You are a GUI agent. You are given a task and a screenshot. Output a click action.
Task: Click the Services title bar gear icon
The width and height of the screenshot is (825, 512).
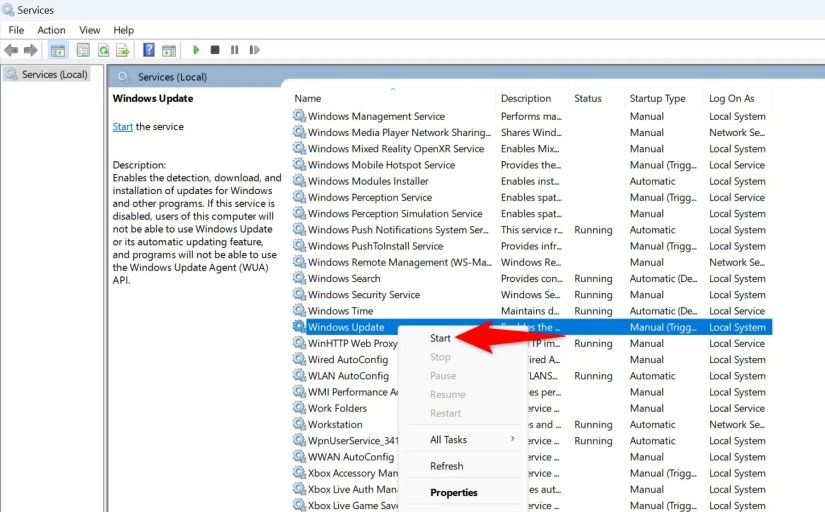[x=8, y=9]
